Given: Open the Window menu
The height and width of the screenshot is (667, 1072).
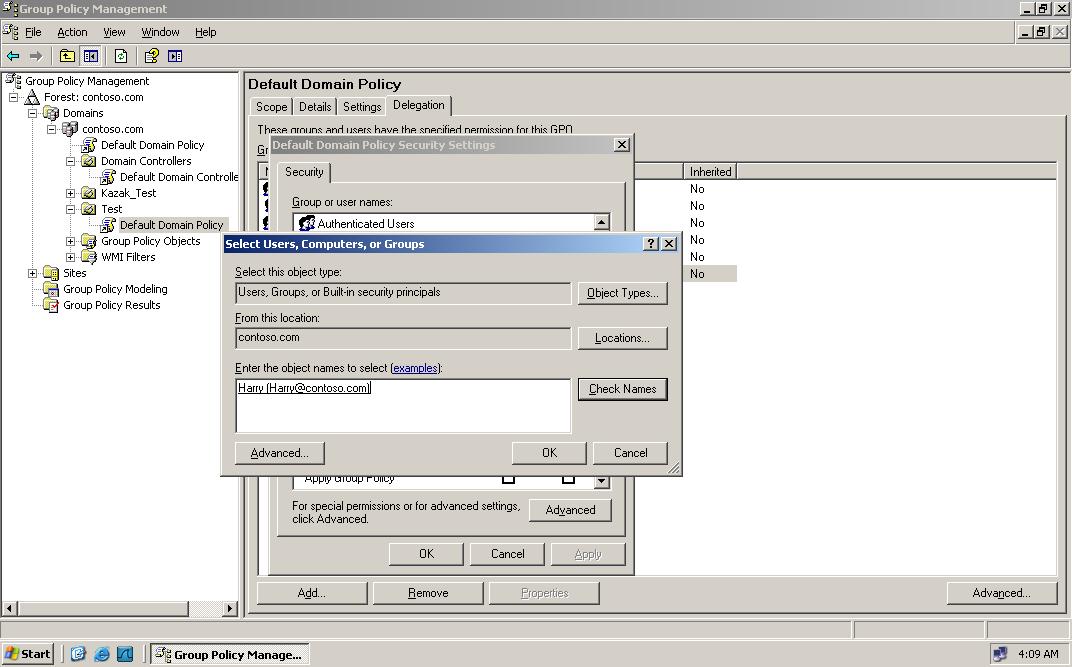Looking at the screenshot, I should pos(160,32).
